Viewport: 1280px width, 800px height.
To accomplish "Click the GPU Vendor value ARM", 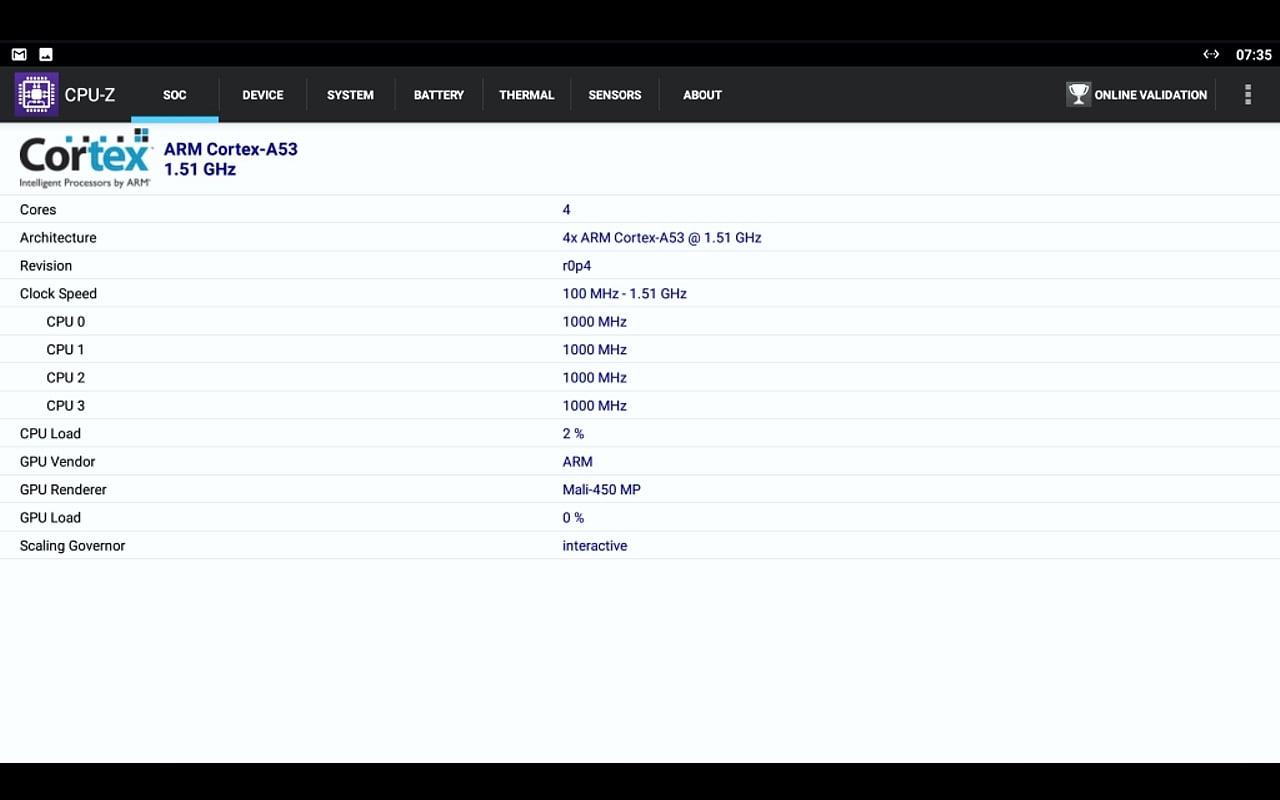I will pyautogui.click(x=578, y=462).
